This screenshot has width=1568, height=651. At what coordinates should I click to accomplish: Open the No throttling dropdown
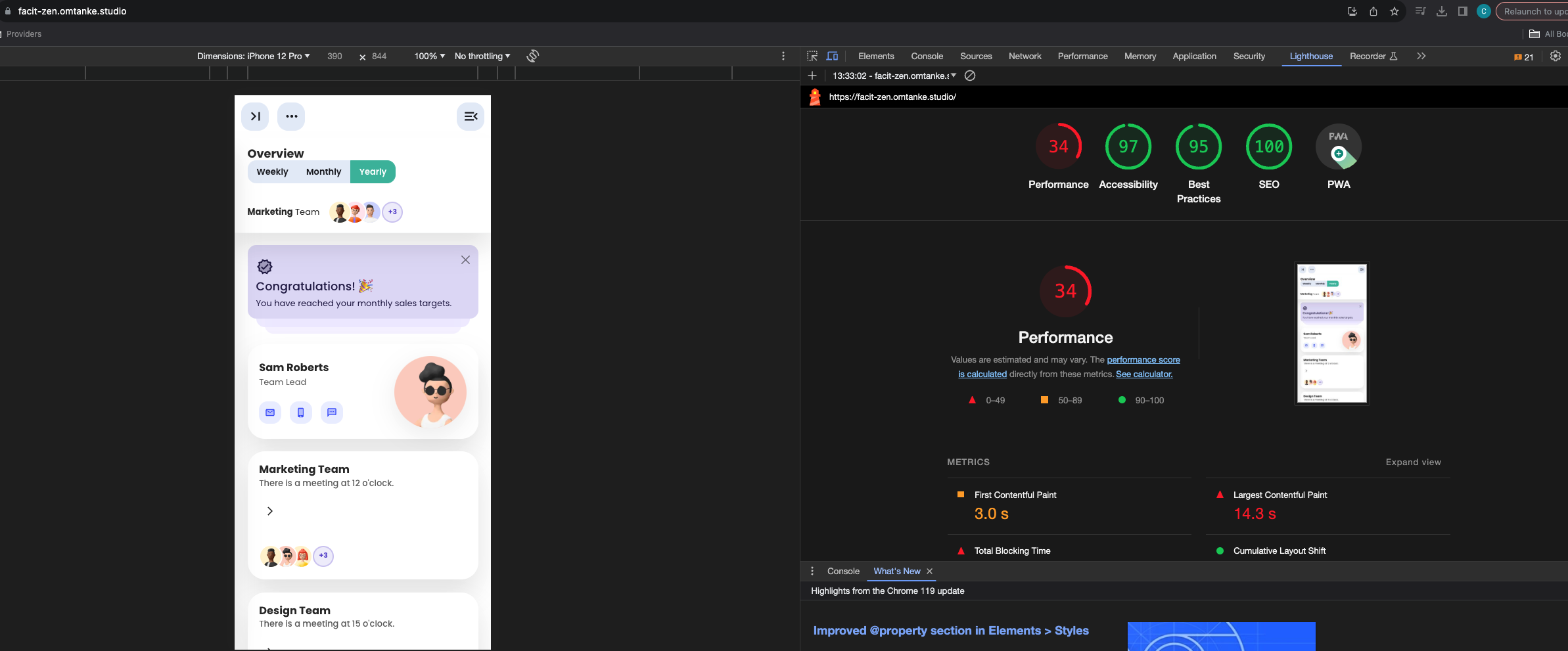(x=482, y=56)
